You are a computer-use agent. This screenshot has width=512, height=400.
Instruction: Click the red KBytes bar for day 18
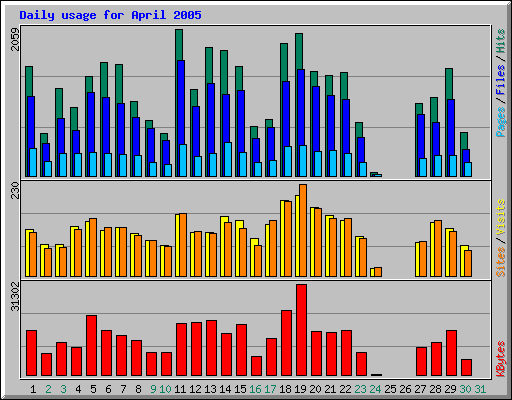coord(286,343)
